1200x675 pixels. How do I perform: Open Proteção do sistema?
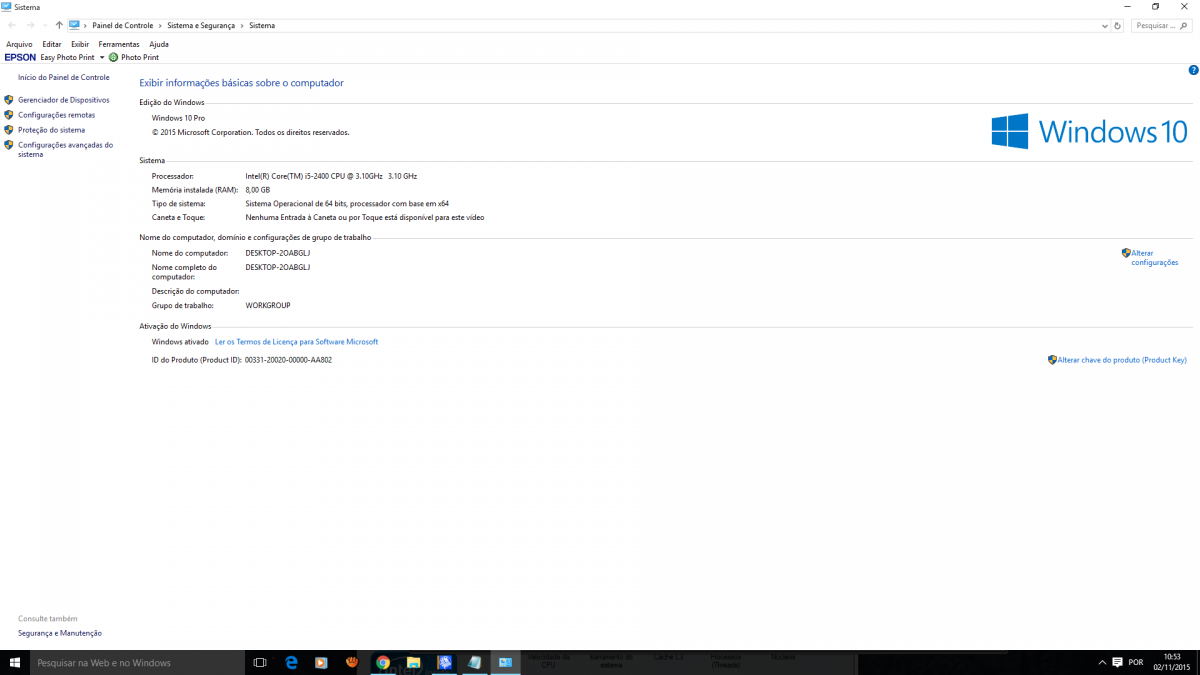coord(52,130)
